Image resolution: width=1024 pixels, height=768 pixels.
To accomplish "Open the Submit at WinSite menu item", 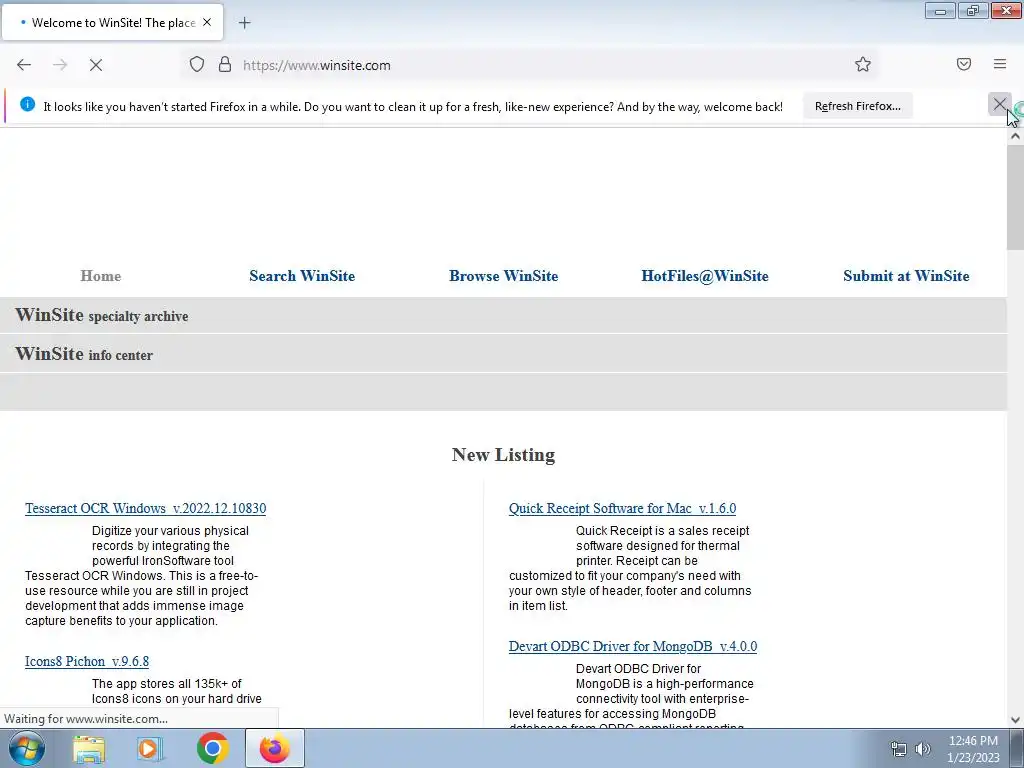I will 906,276.
